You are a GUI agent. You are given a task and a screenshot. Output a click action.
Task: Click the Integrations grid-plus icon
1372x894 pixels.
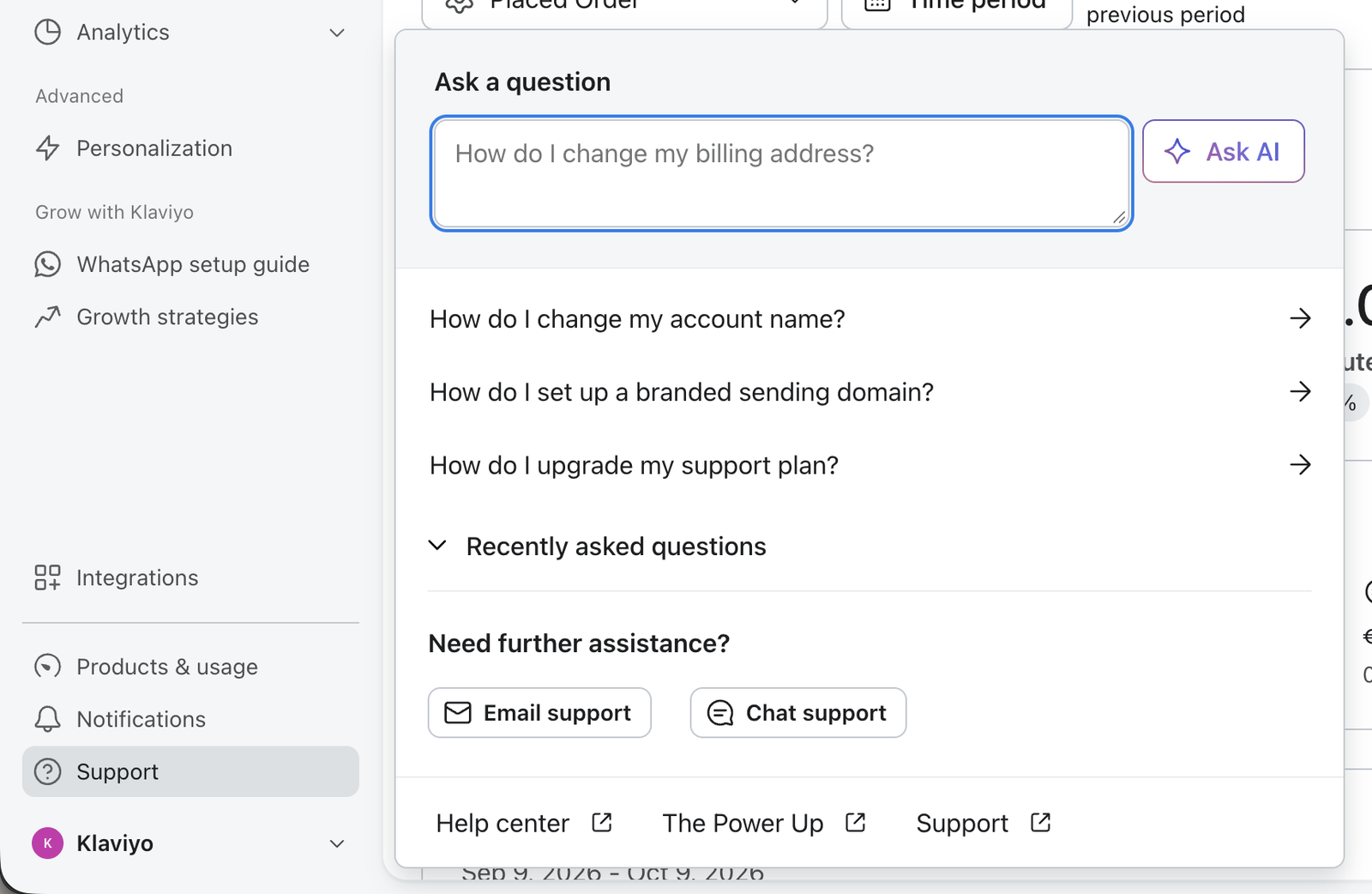pos(48,577)
